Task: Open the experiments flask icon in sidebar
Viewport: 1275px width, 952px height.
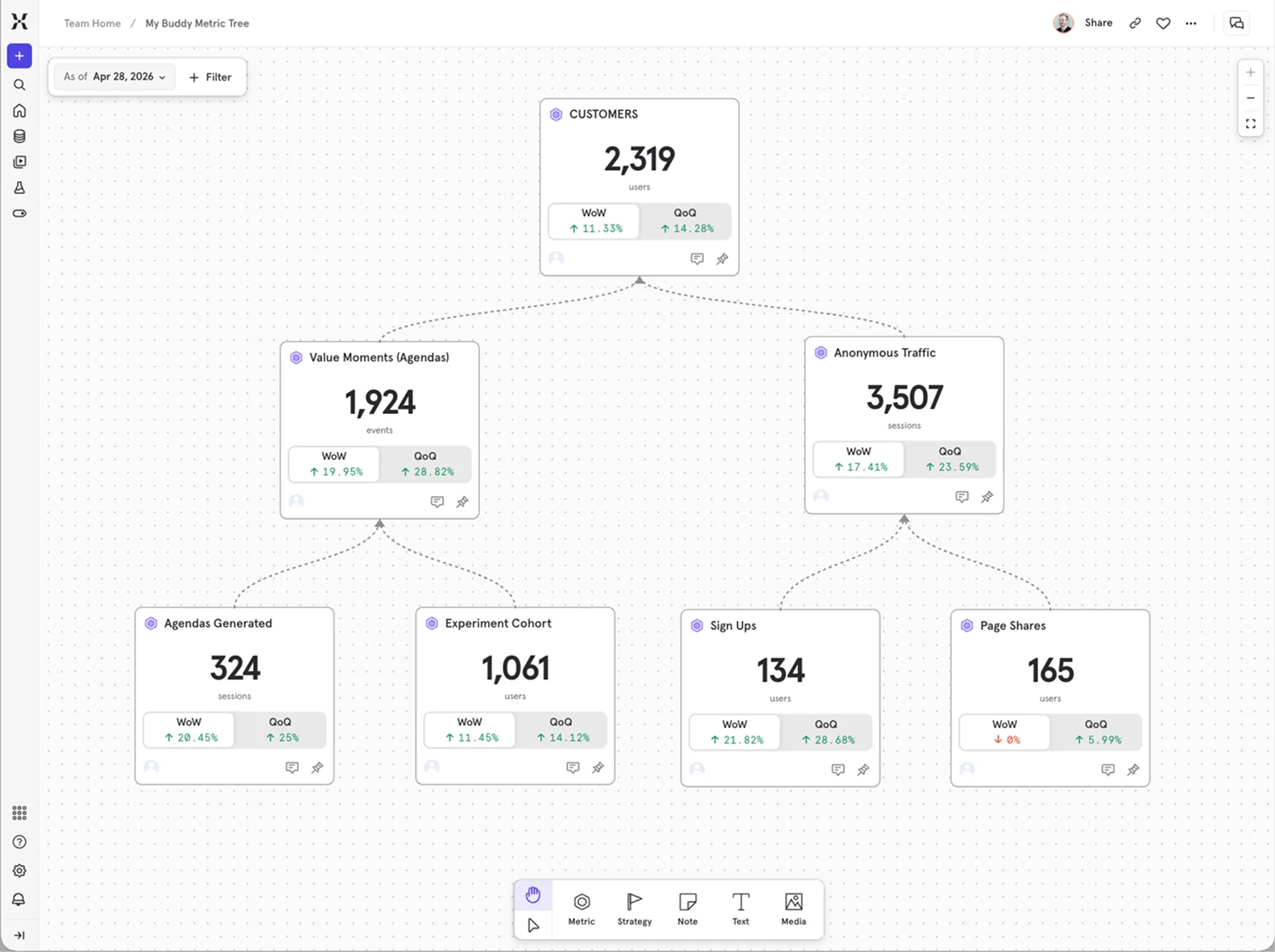Action: coord(19,188)
